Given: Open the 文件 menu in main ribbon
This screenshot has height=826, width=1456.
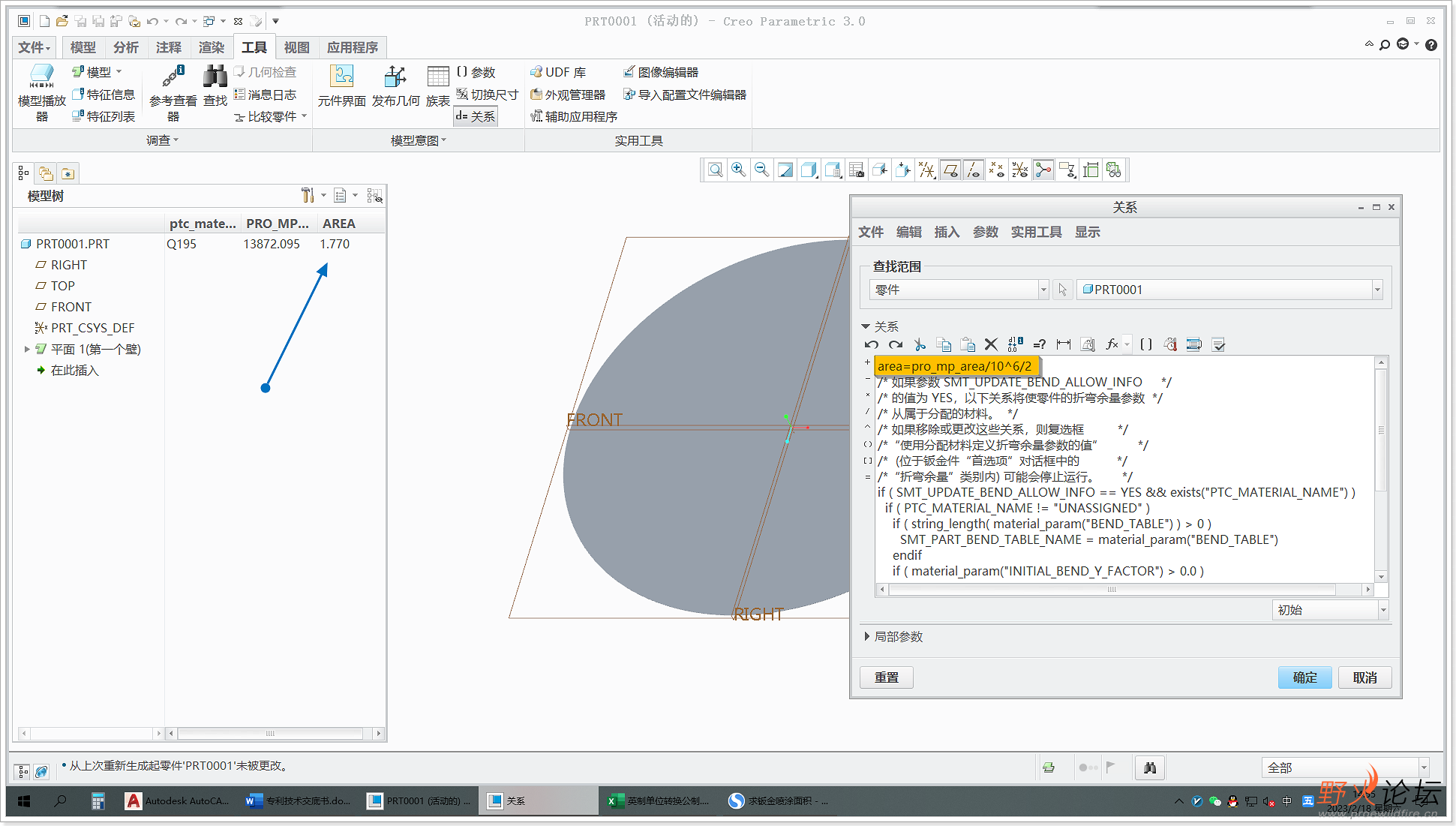Looking at the screenshot, I should (35, 47).
